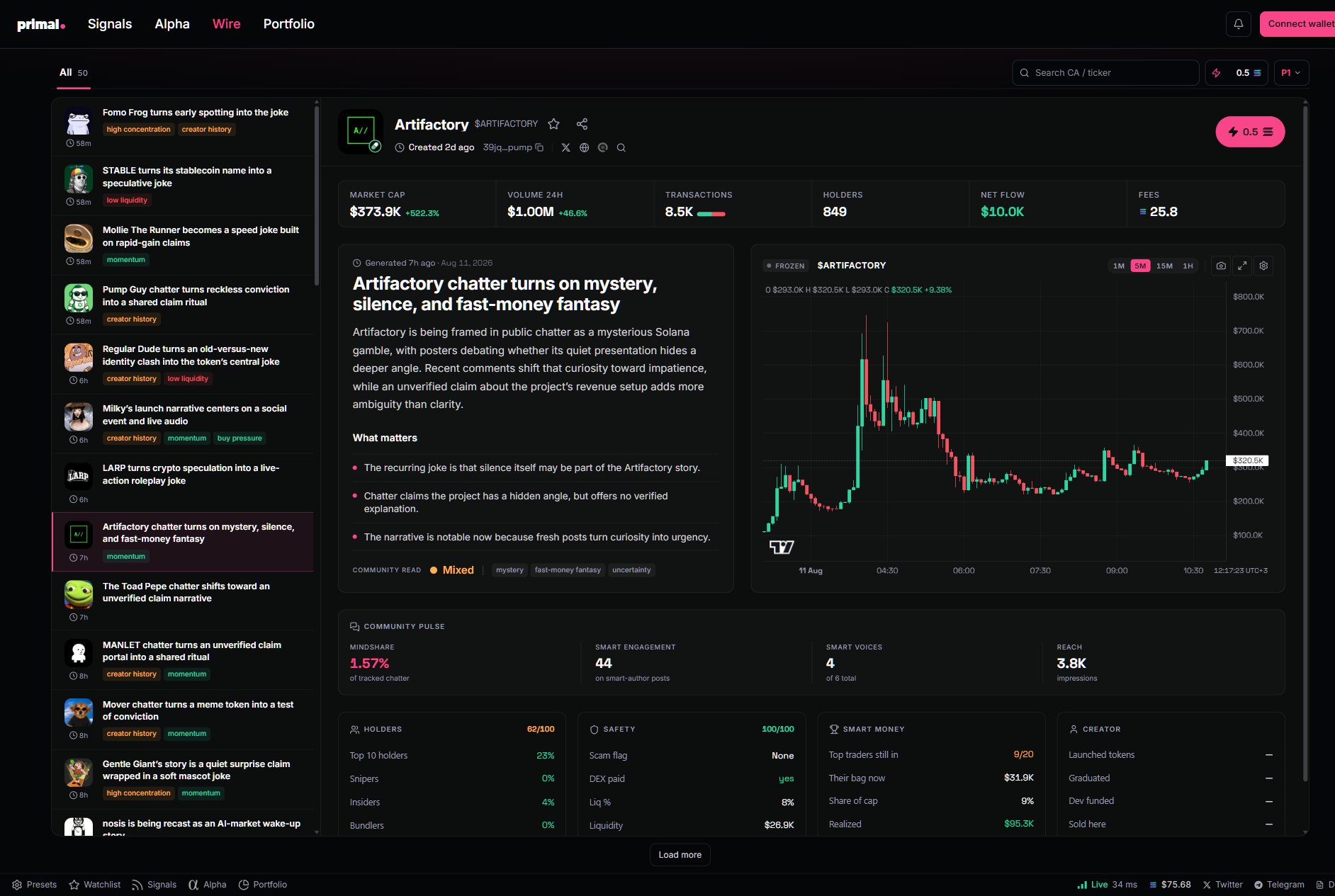The height and width of the screenshot is (896, 1335).
Task: Click the detail panel scrollbar
Action: (x=1305, y=443)
